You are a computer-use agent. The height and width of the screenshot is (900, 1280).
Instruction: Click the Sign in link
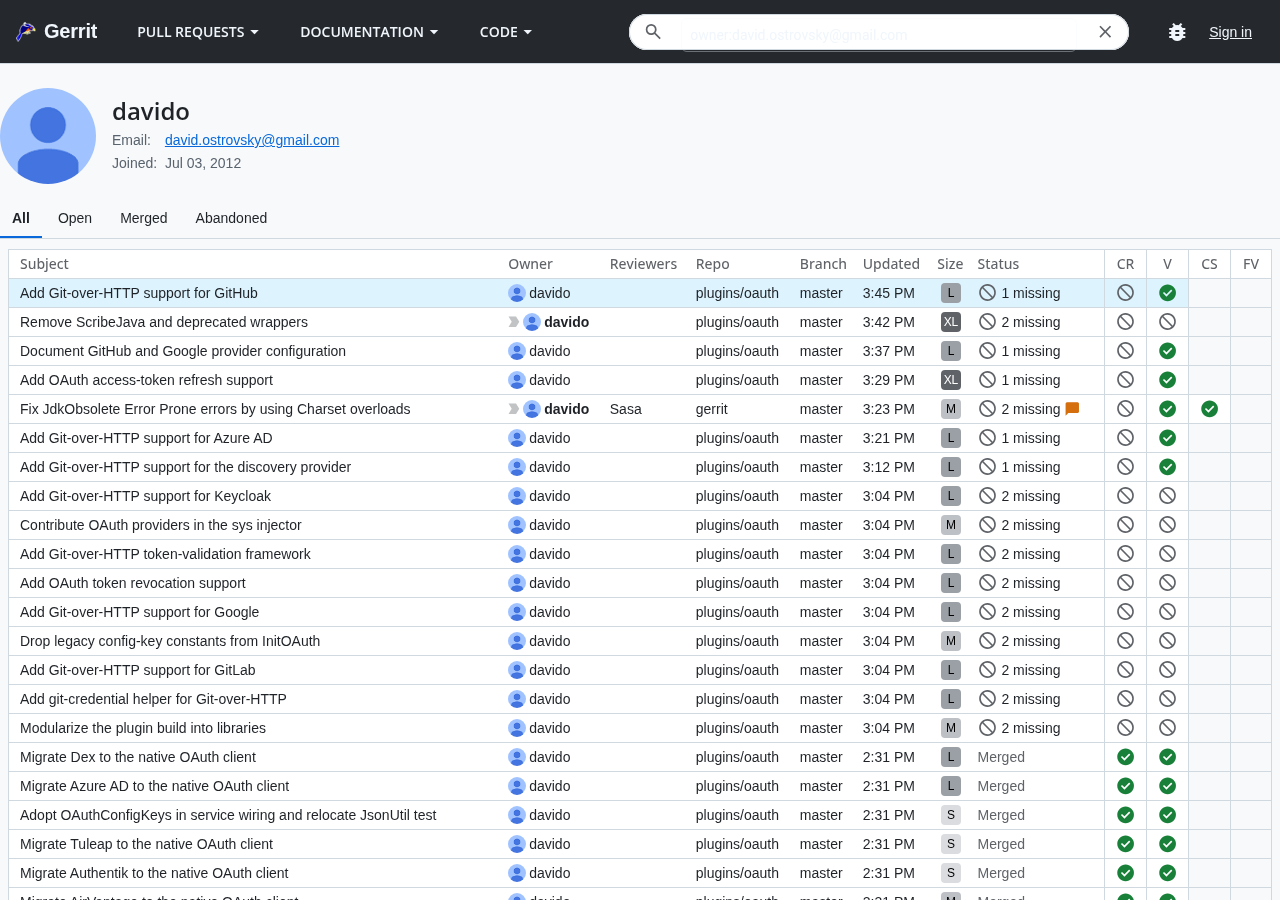pyautogui.click(x=1230, y=32)
